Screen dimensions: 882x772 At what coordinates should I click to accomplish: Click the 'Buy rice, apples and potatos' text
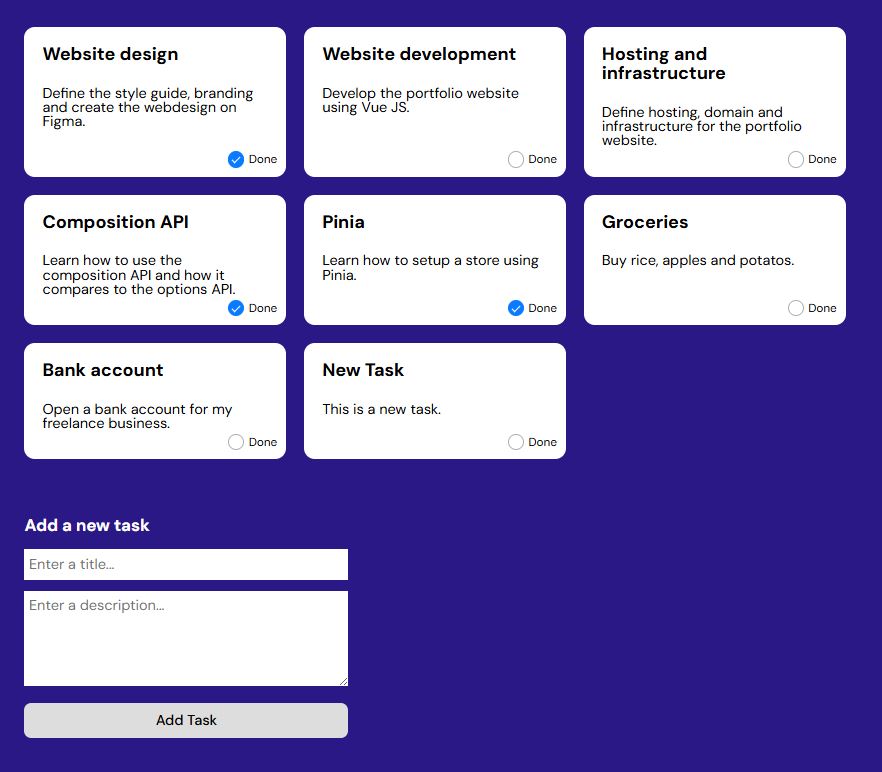coord(697,260)
